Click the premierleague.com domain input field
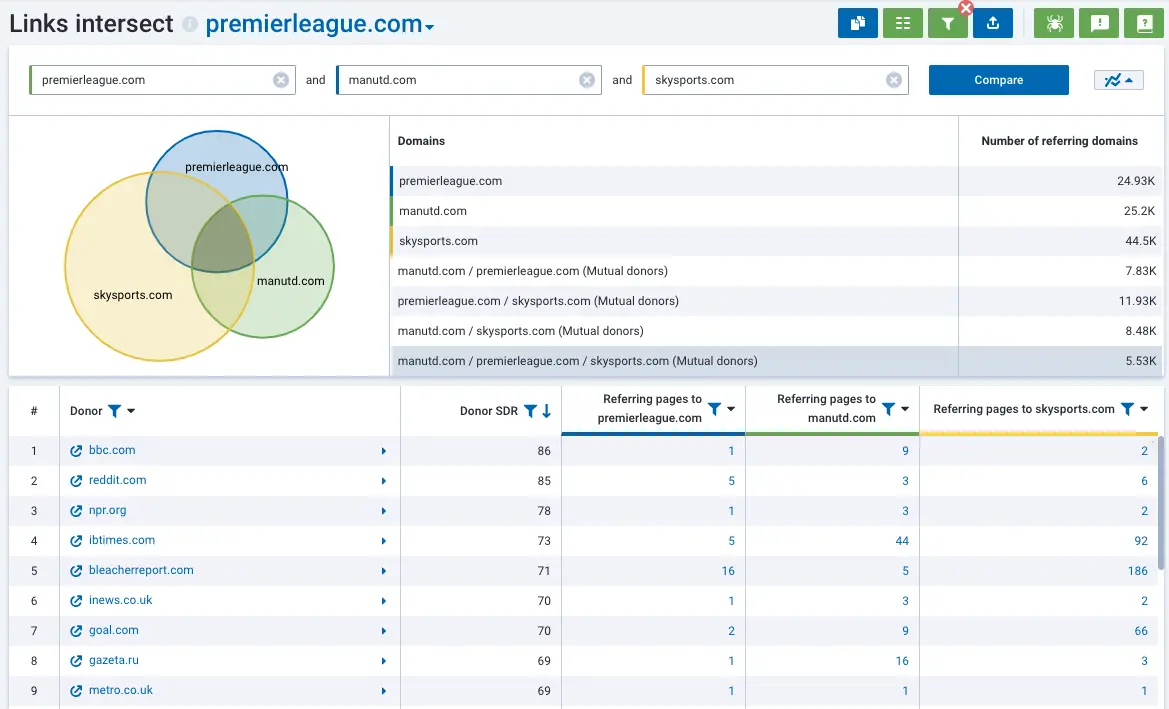 [150, 80]
